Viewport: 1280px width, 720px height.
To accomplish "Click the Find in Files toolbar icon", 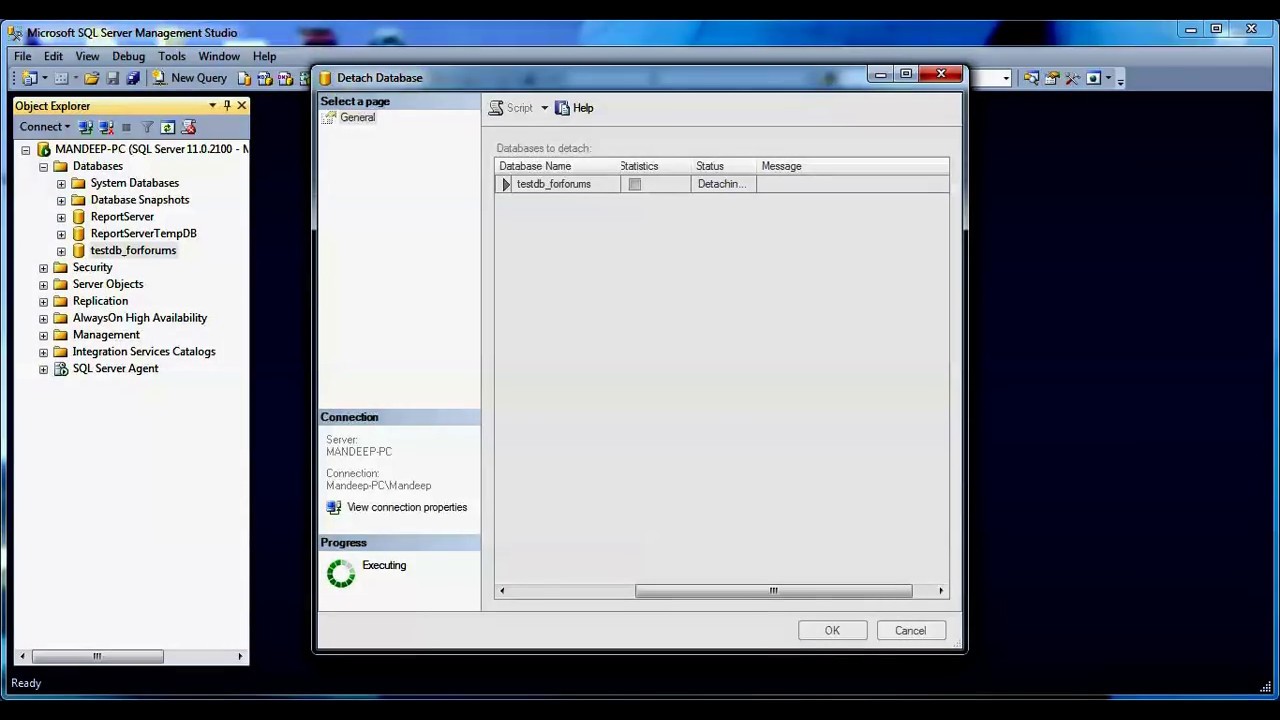I will coord(1031,78).
